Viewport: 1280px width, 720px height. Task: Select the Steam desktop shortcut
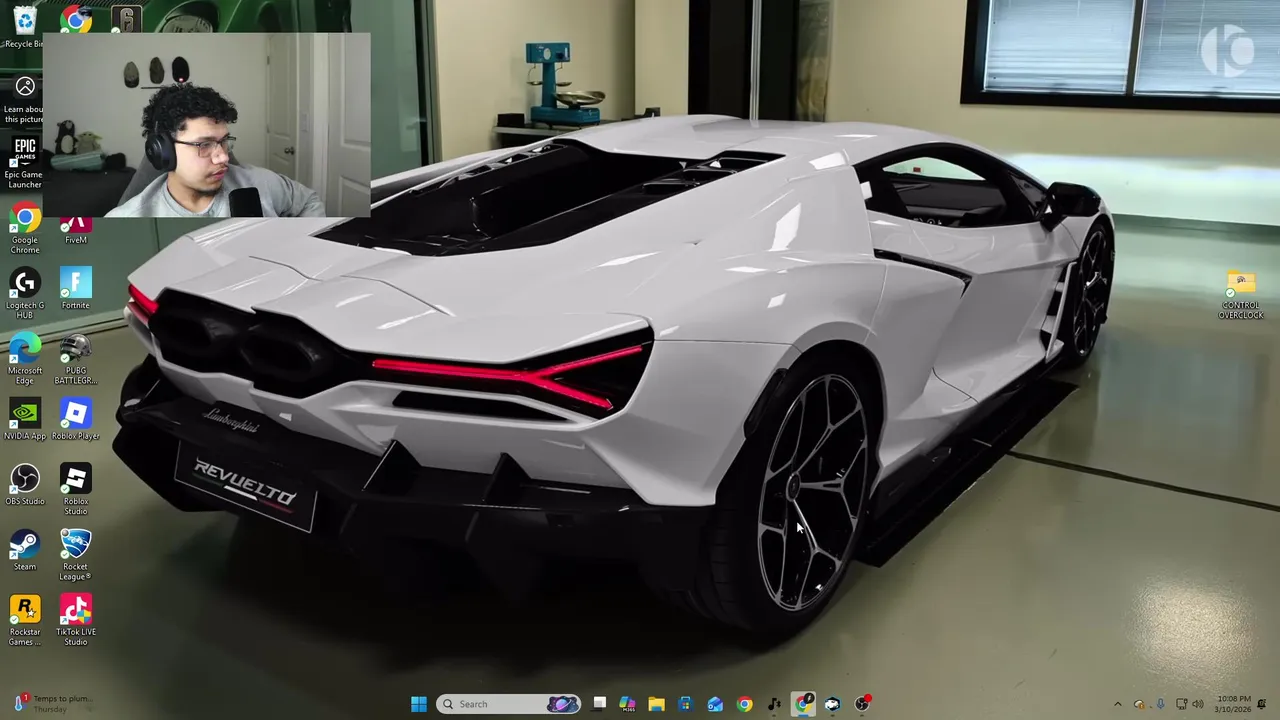[x=24, y=551]
